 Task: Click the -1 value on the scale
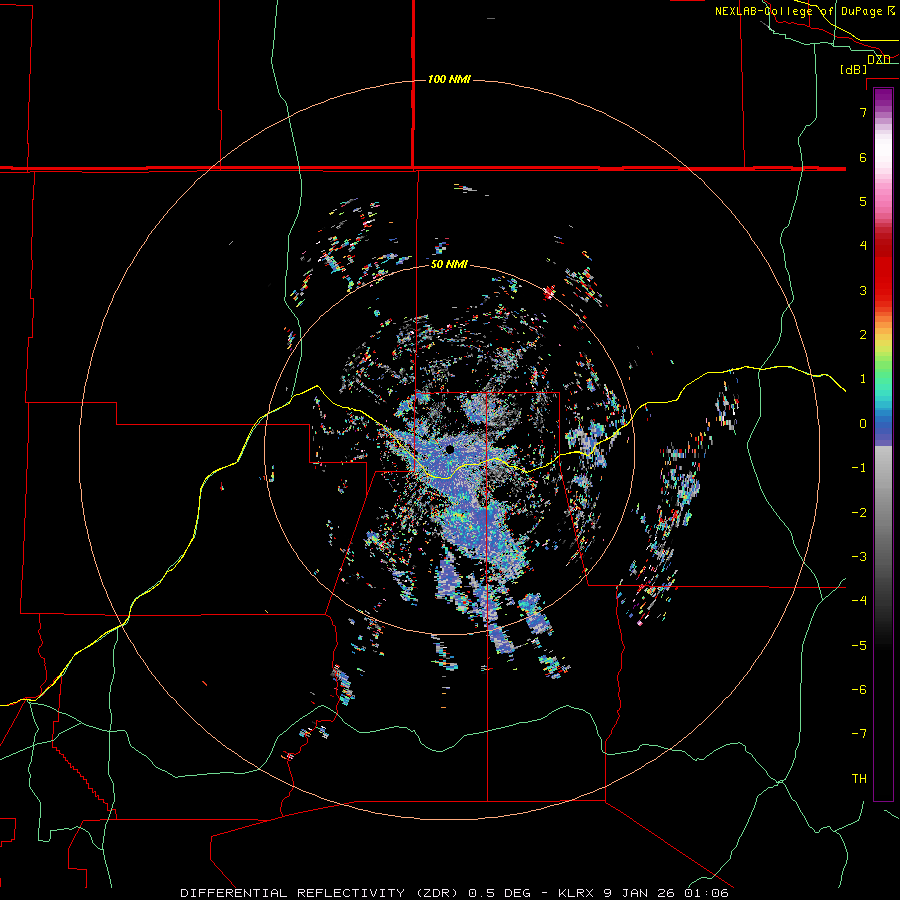[859, 468]
